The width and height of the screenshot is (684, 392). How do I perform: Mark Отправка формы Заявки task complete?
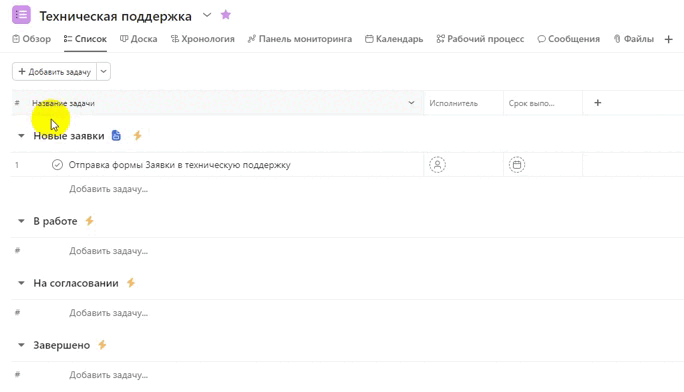coord(57,165)
